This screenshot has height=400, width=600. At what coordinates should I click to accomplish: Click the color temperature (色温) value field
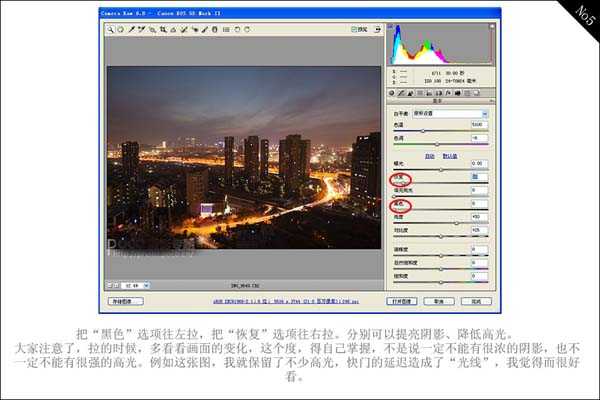coord(478,124)
